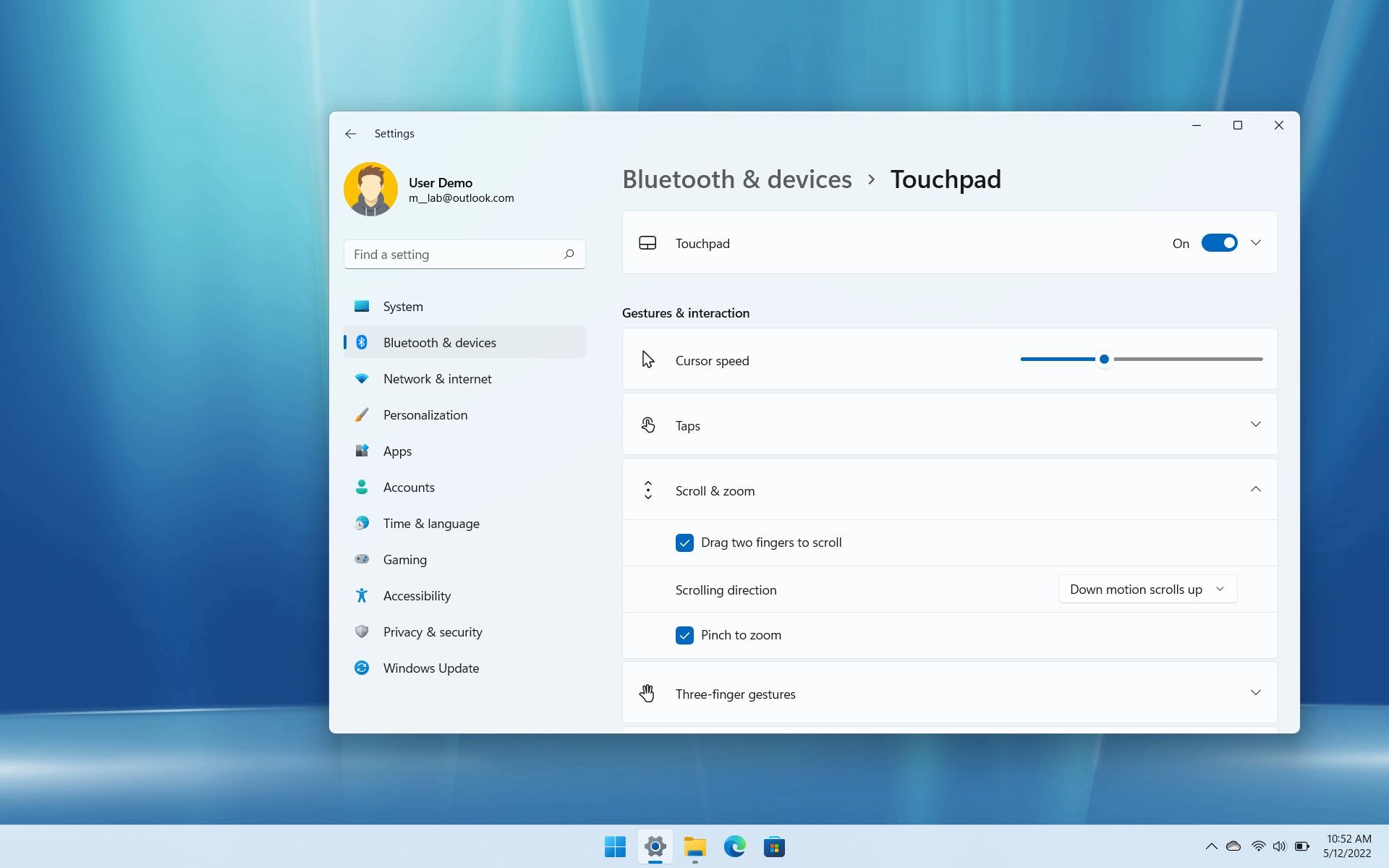Image resolution: width=1389 pixels, height=868 pixels.
Task: Enable Pinch to zoom checkbox
Action: (x=685, y=634)
